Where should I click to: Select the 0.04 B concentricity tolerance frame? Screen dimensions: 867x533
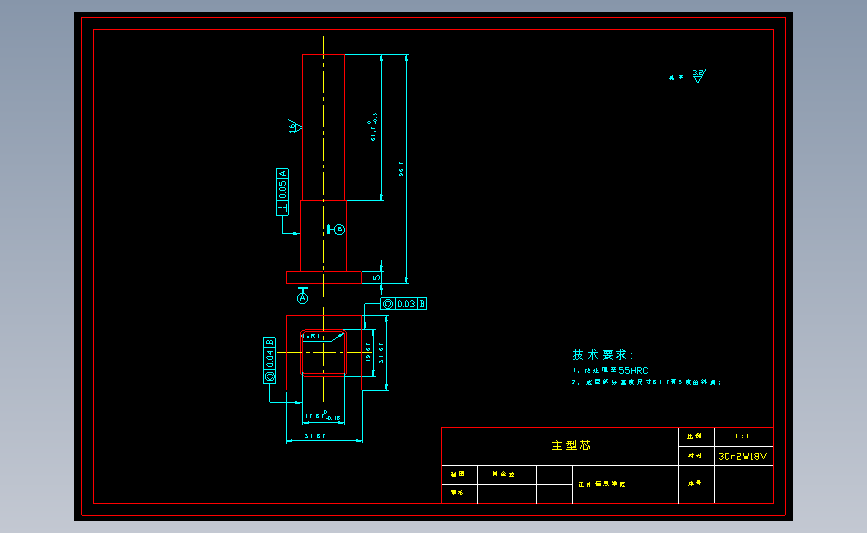coord(269,360)
